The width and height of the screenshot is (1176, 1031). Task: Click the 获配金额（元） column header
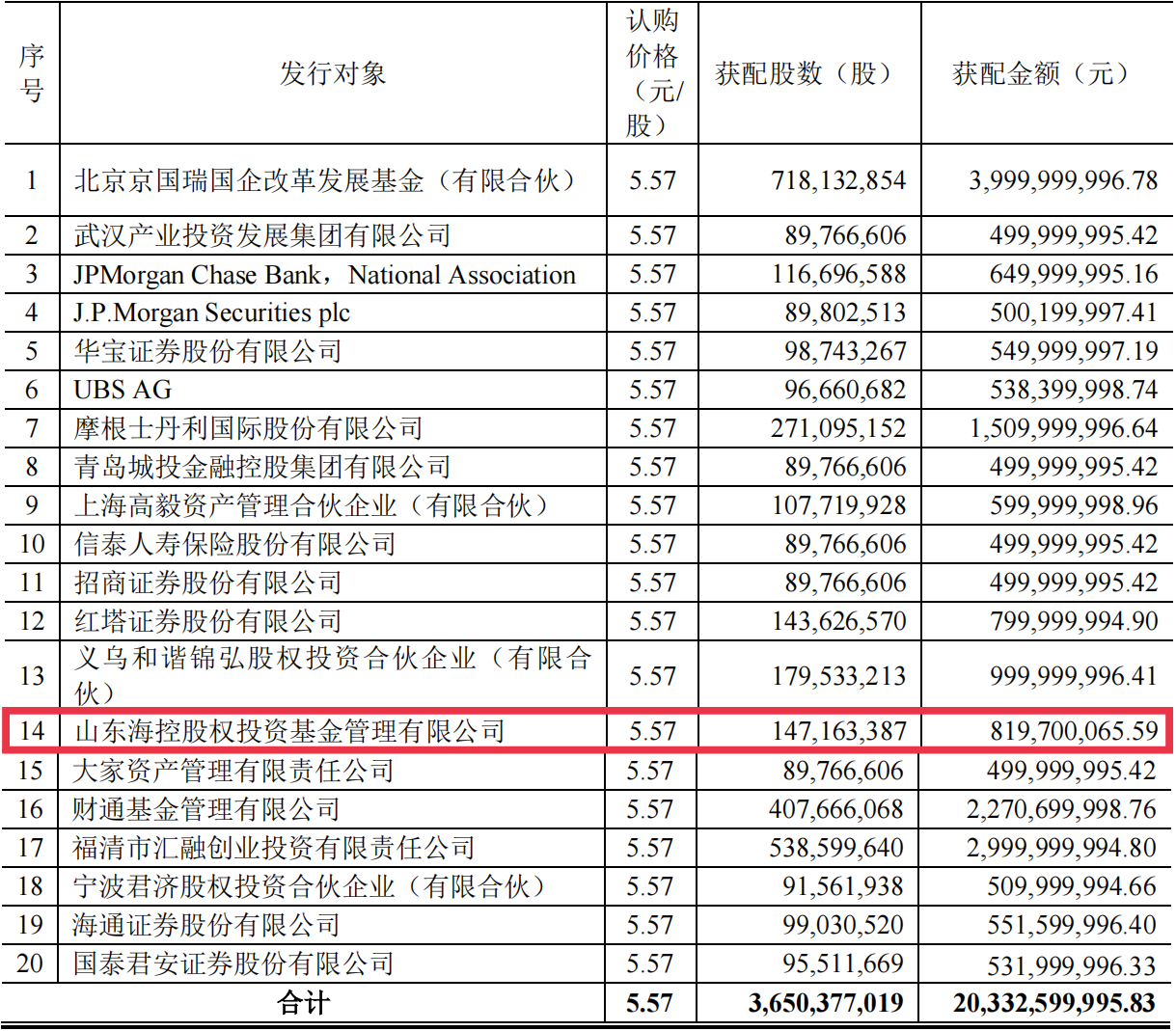(1046, 73)
